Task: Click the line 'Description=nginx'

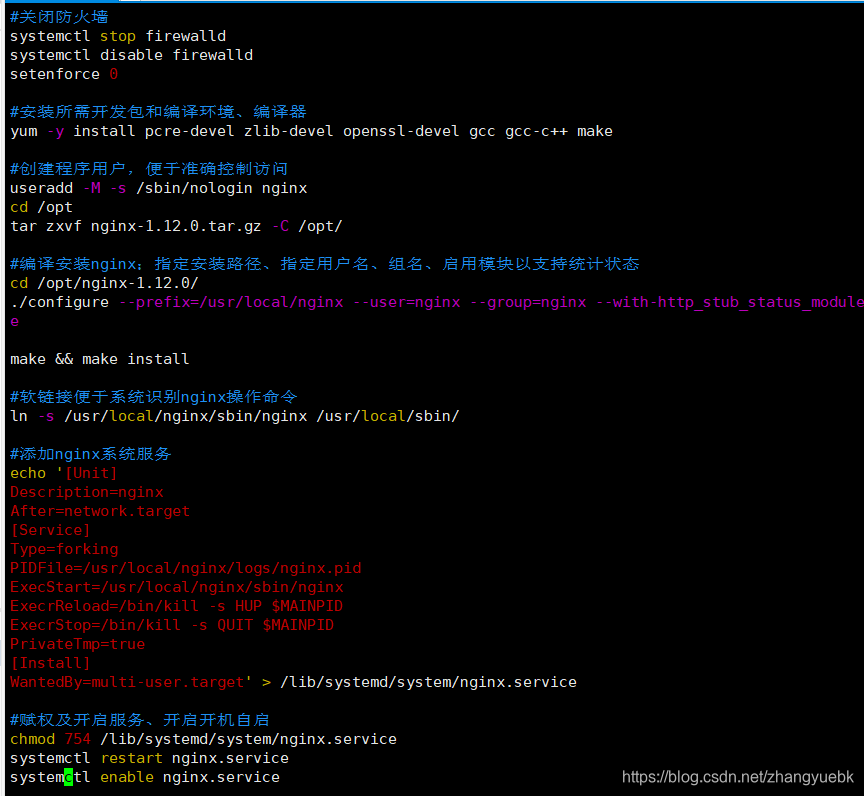Action: (87, 492)
